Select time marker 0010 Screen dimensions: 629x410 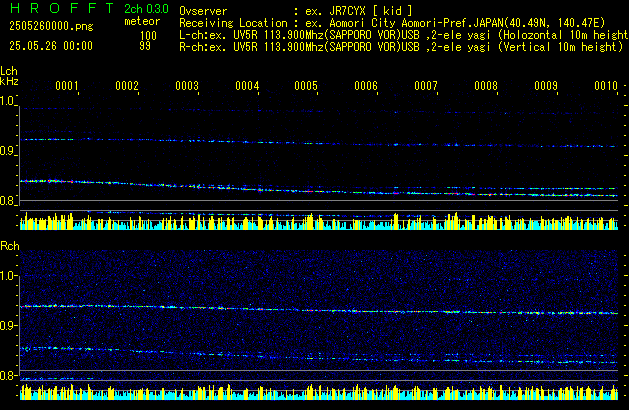click(606, 86)
